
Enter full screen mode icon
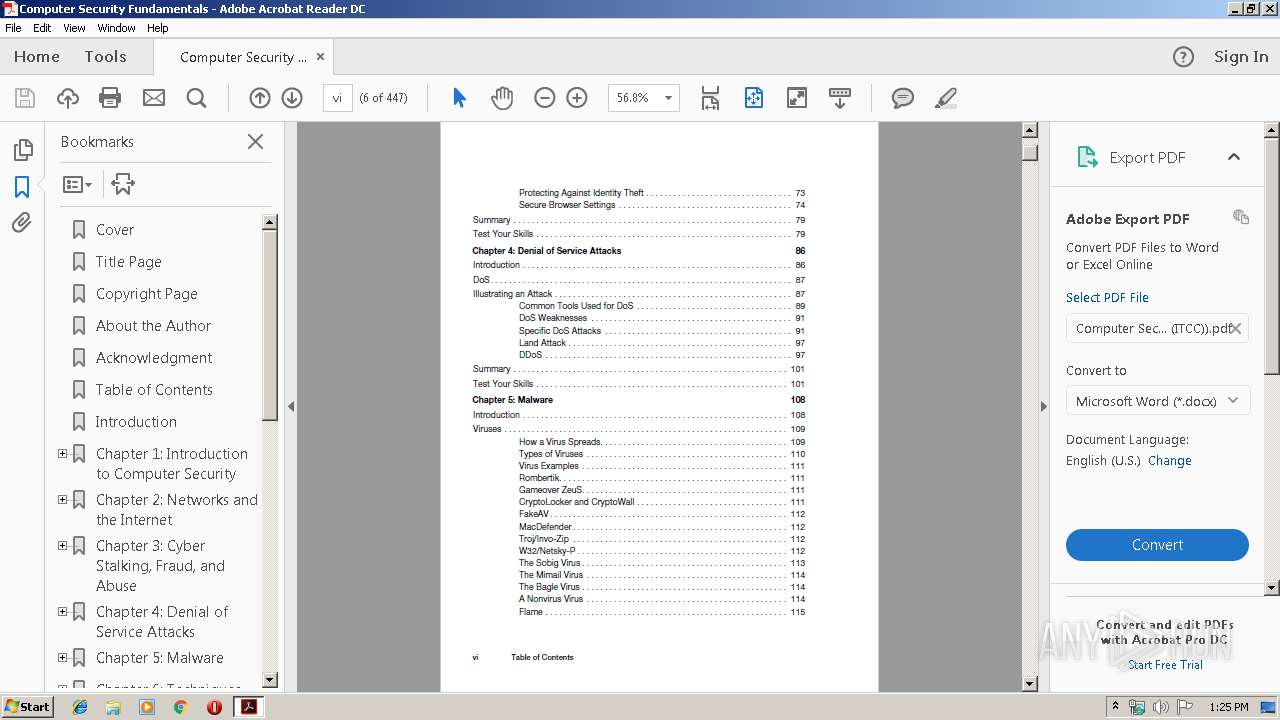(x=797, y=98)
